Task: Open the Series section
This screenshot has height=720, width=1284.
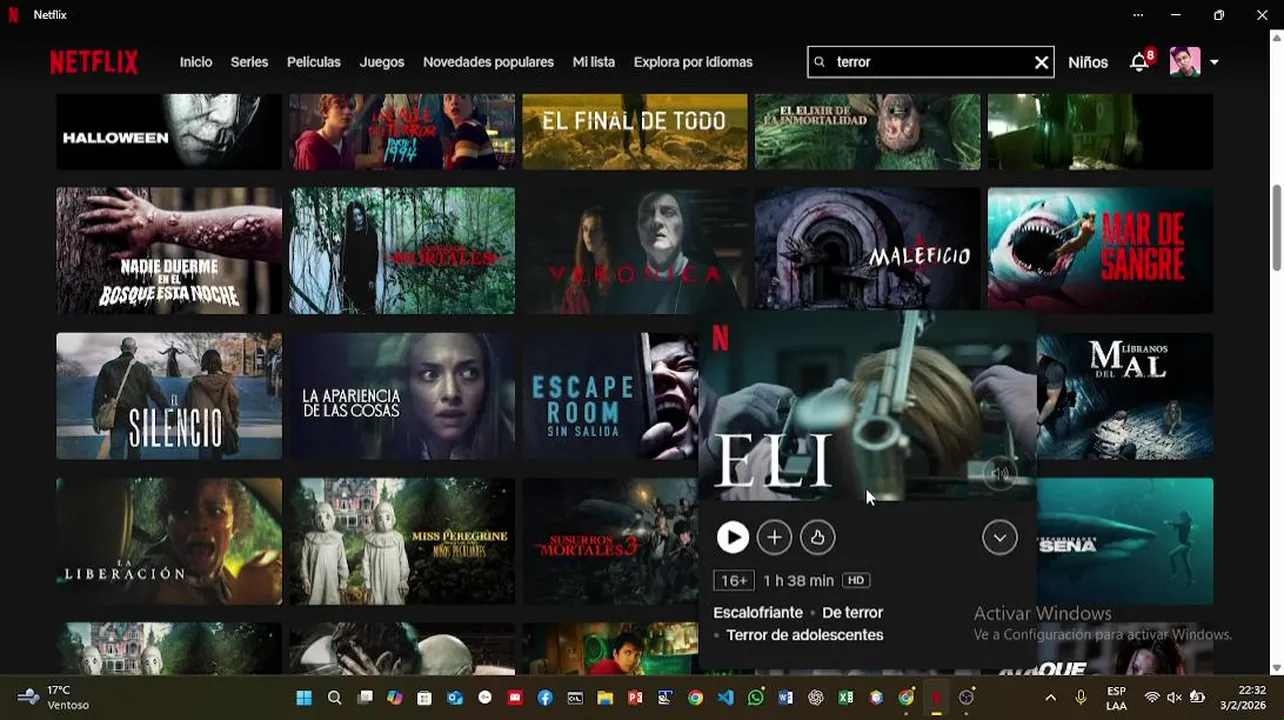Action: pos(249,62)
